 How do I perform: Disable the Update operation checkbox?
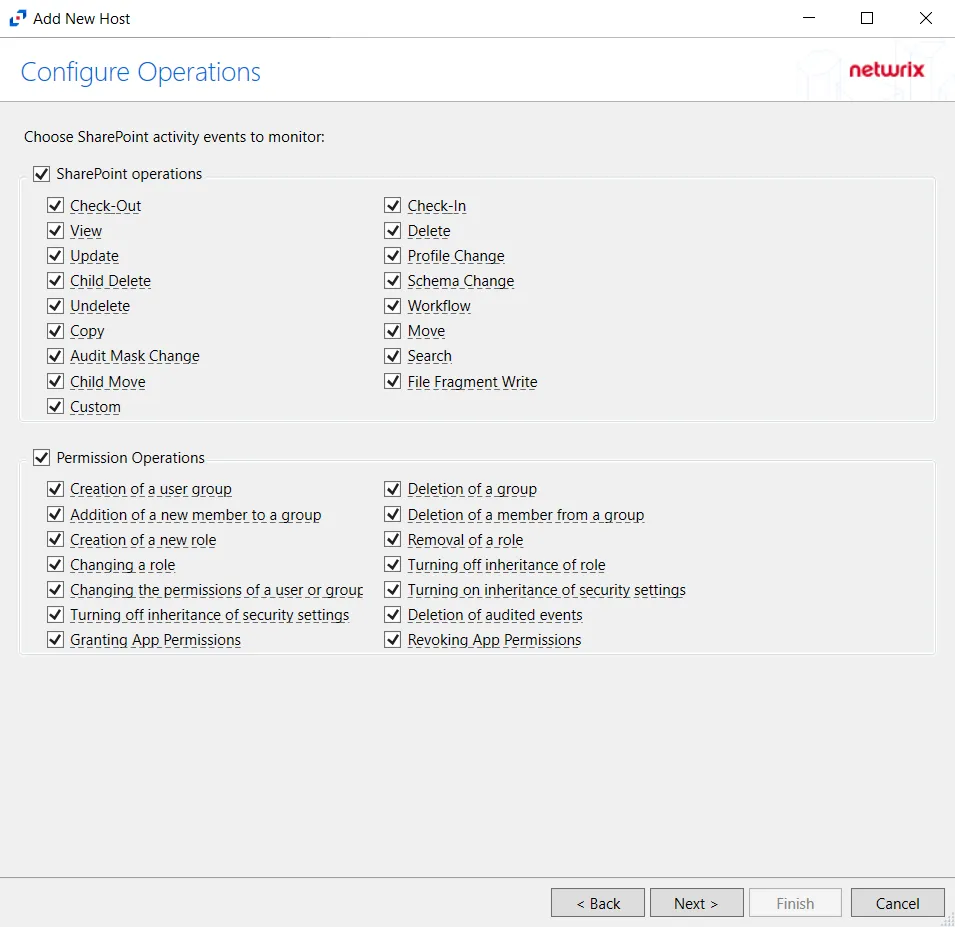click(x=55, y=256)
